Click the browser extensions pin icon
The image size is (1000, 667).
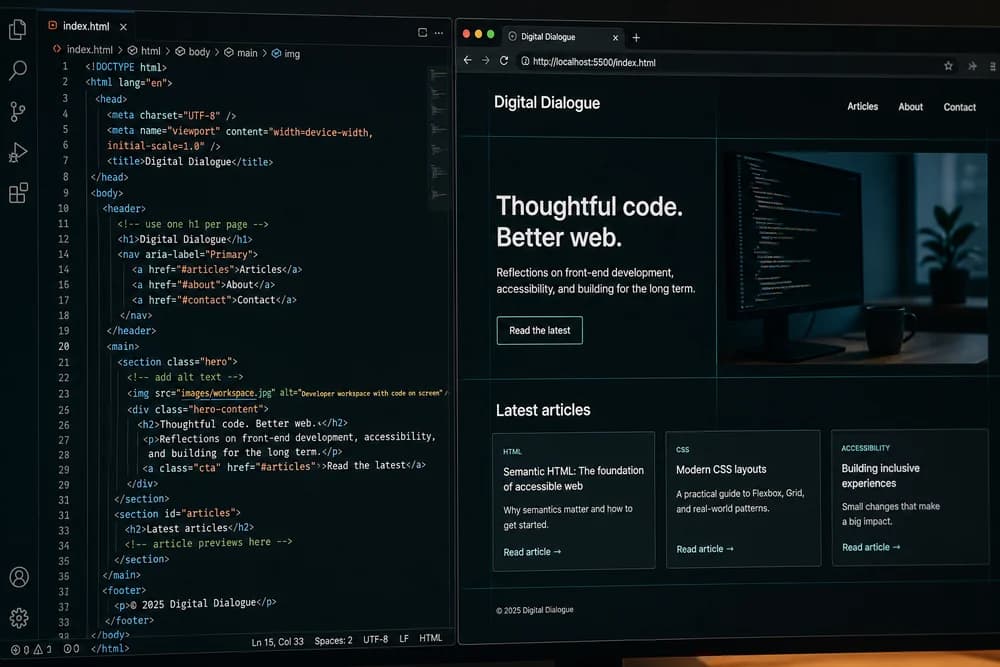(972, 66)
